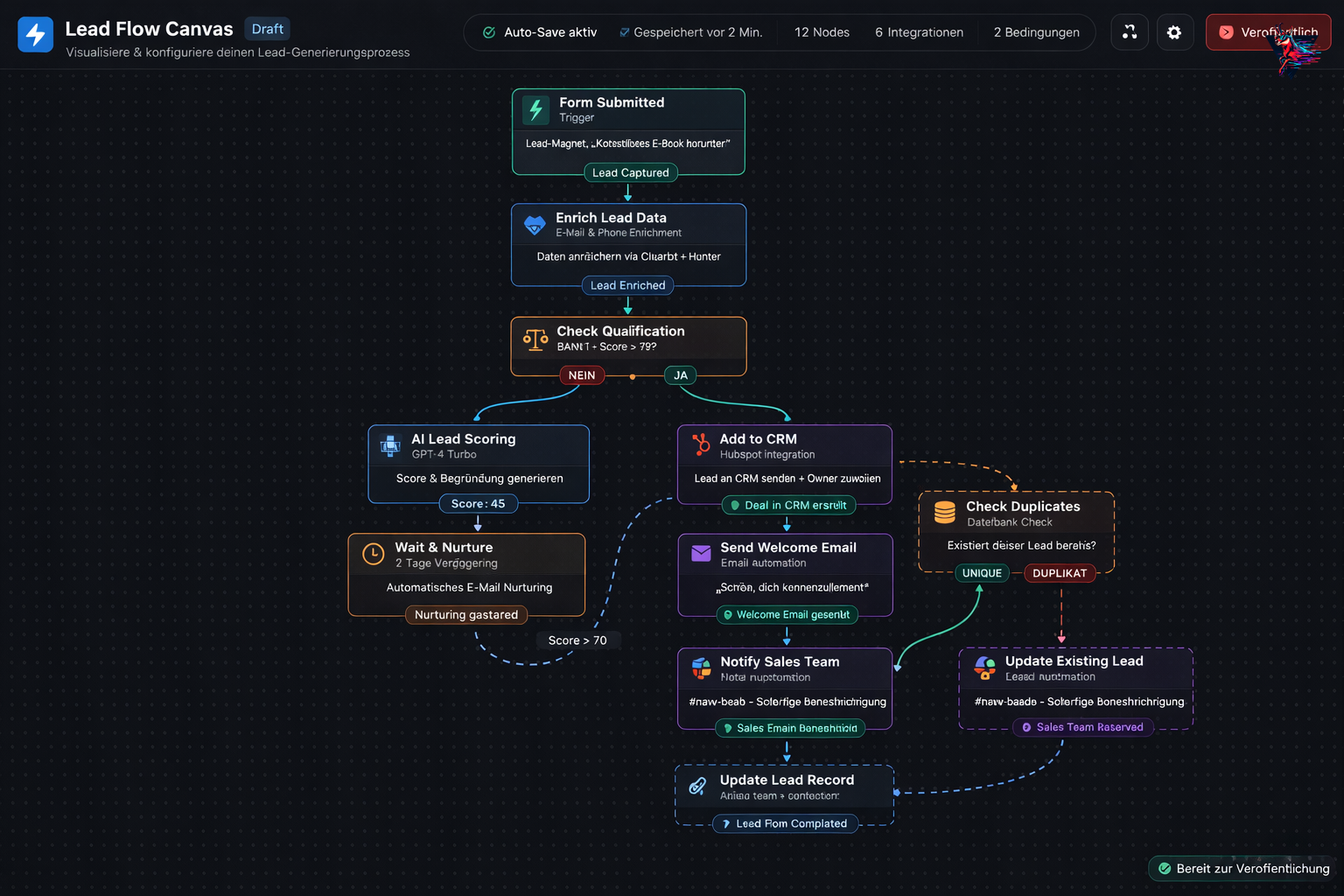Select the scales icon on Check Qualification
The height and width of the screenshot is (896, 1344).
click(x=535, y=338)
